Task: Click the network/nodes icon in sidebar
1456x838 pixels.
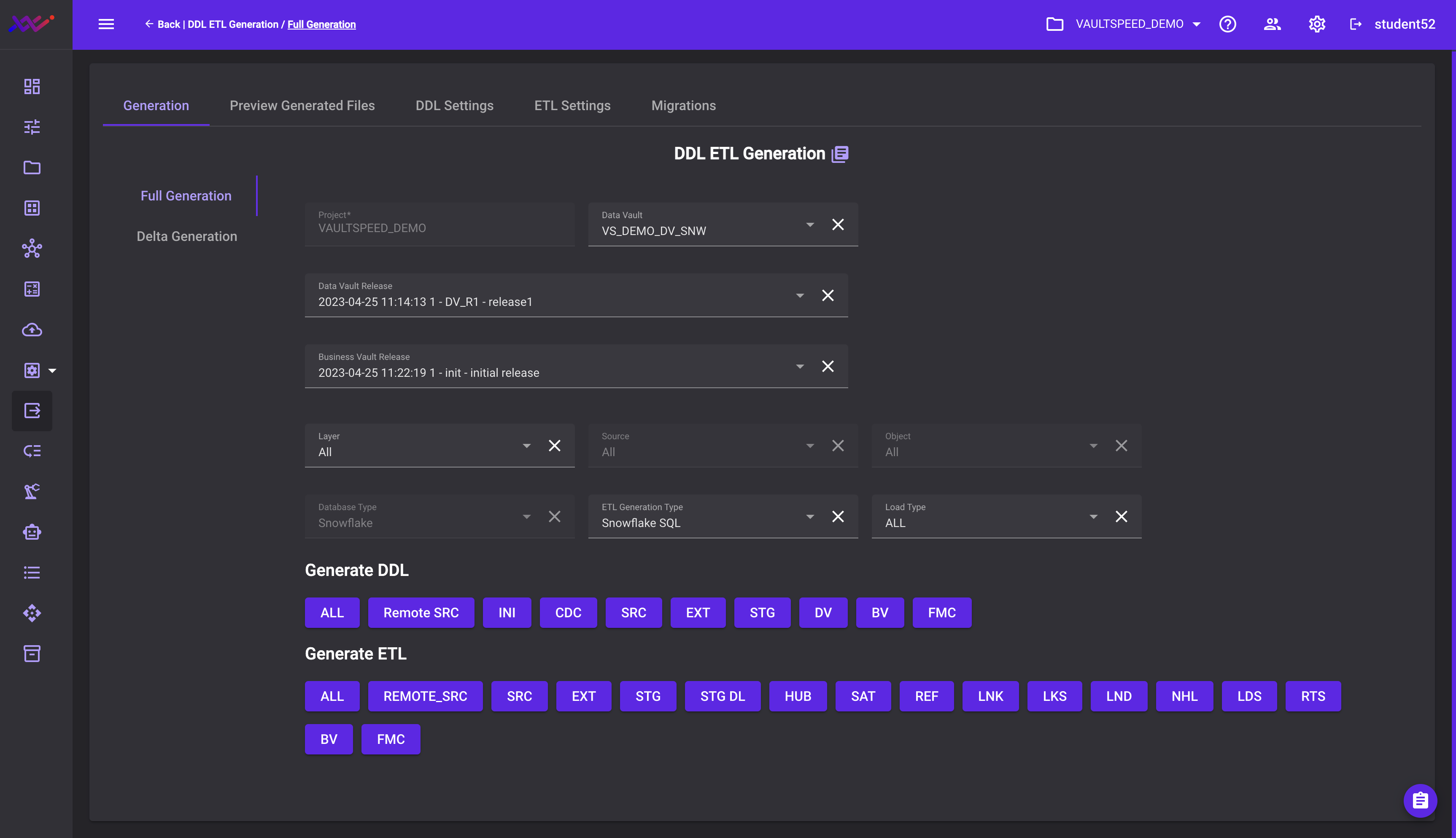Action: click(32, 248)
